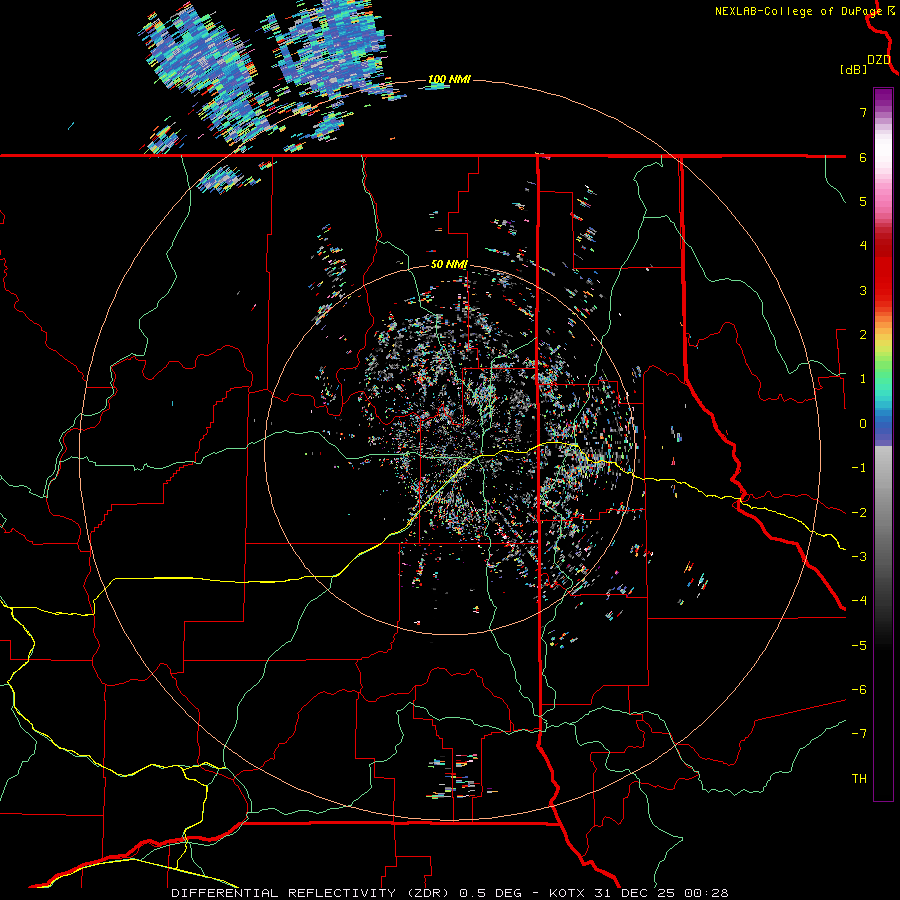Viewport: 900px width, 900px height.
Task: Click the isolated echo cluster at bottom center
Action: pos(459,776)
